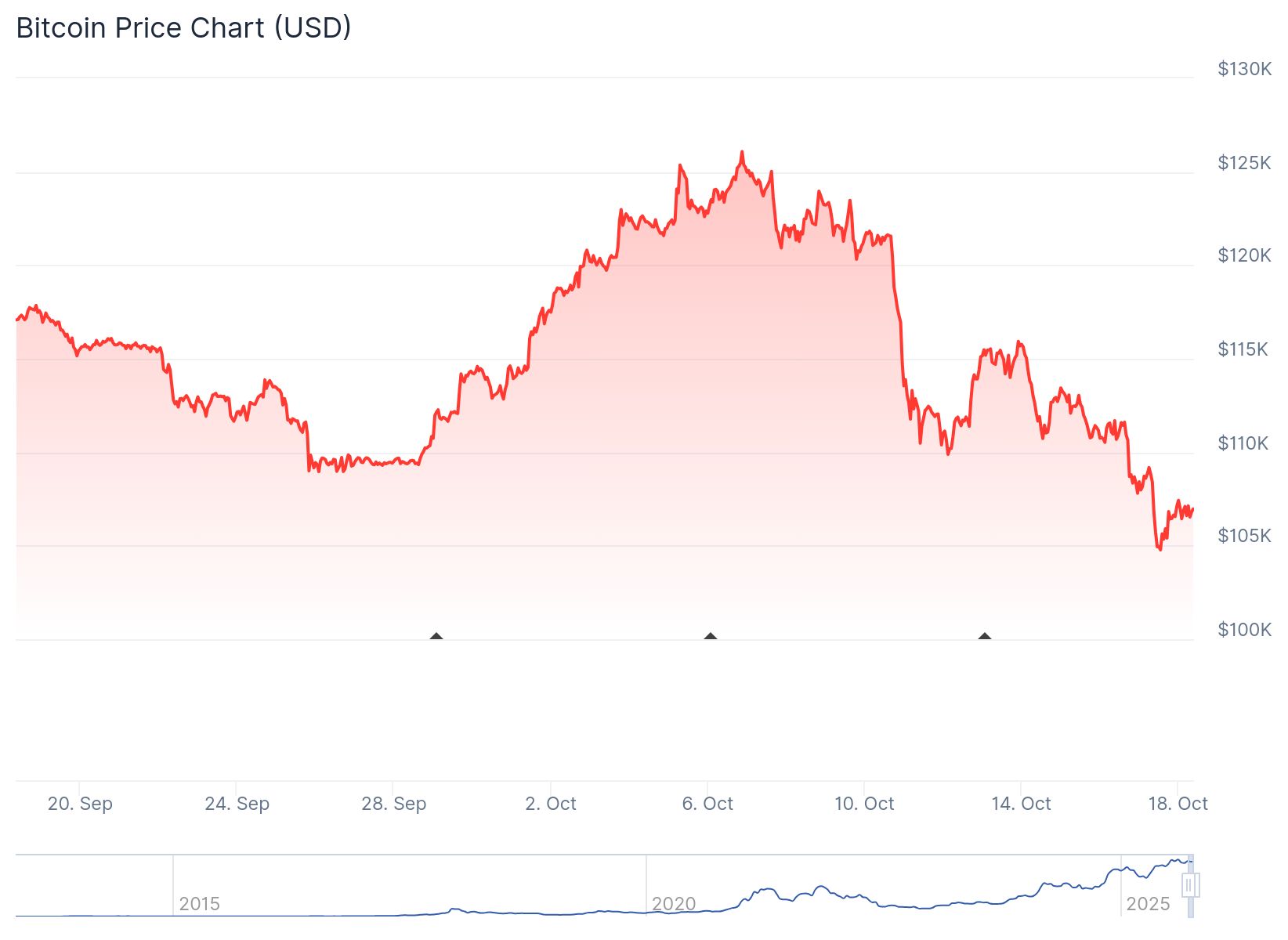Click the leftmost diamond event marker
Screen dimensions: 1288x940
(436, 637)
